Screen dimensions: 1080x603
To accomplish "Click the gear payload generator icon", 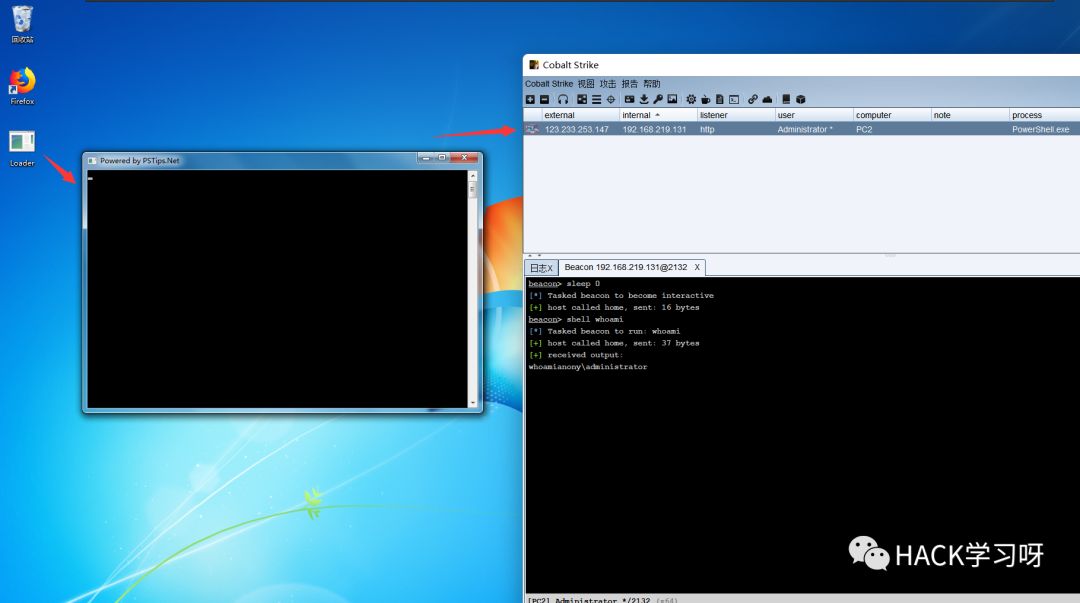I will pos(691,99).
